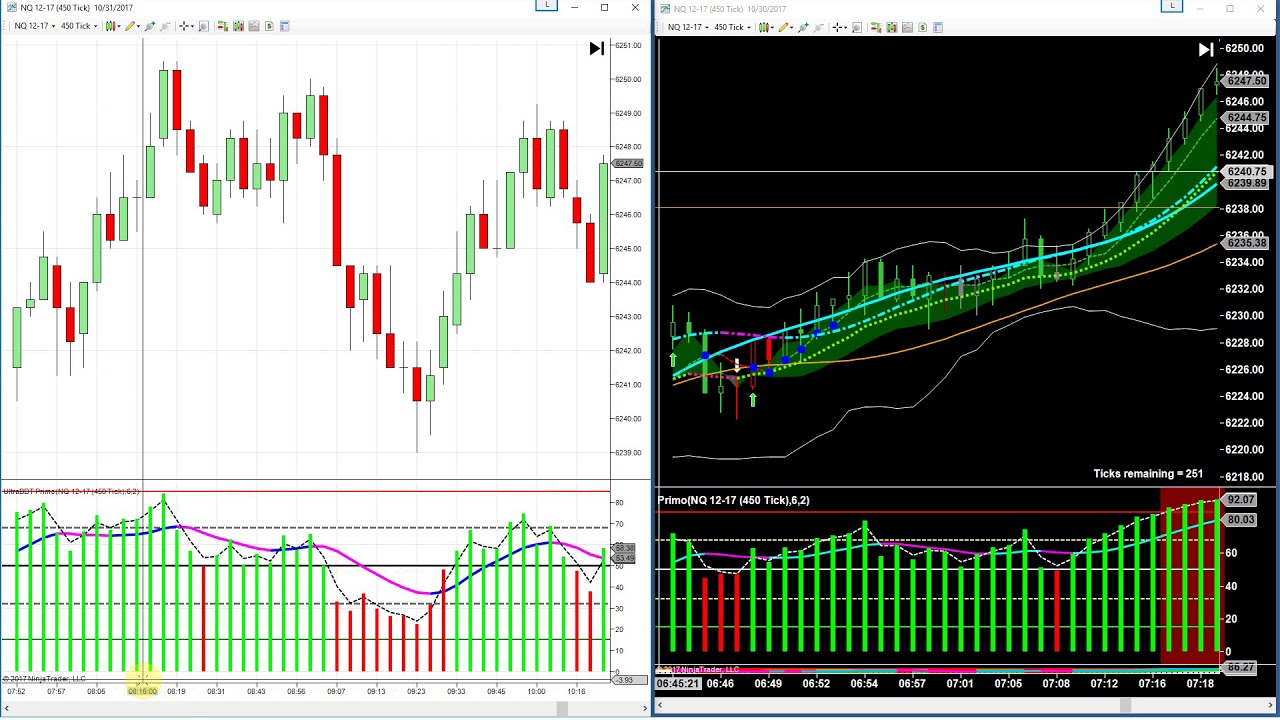Open the drawing tools pencil menu in right chart
This screenshot has width=1280, height=720.
click(x=786, y=27)
